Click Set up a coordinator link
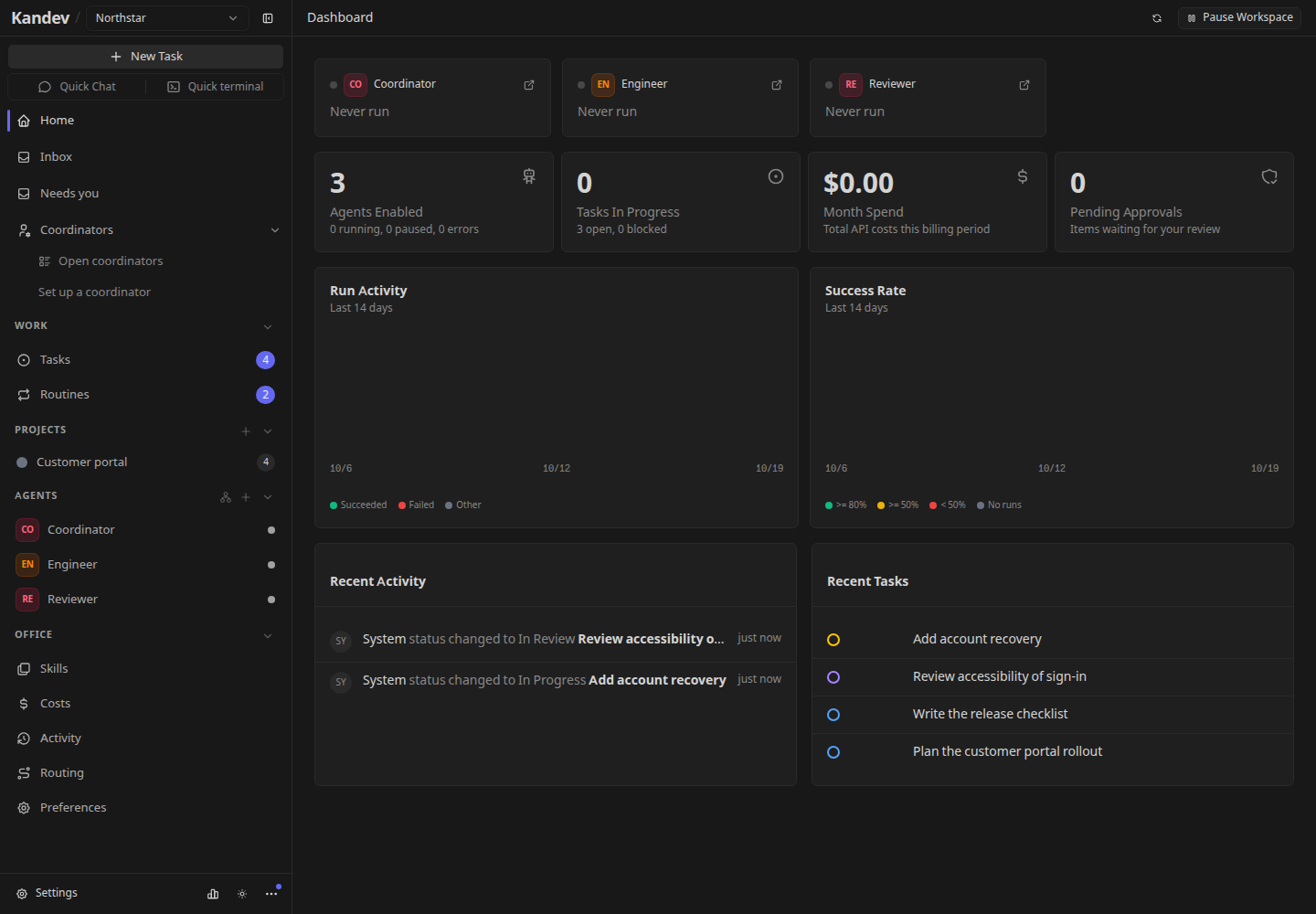Viewport: 1316px width, 914px height. tap(94, 292)
